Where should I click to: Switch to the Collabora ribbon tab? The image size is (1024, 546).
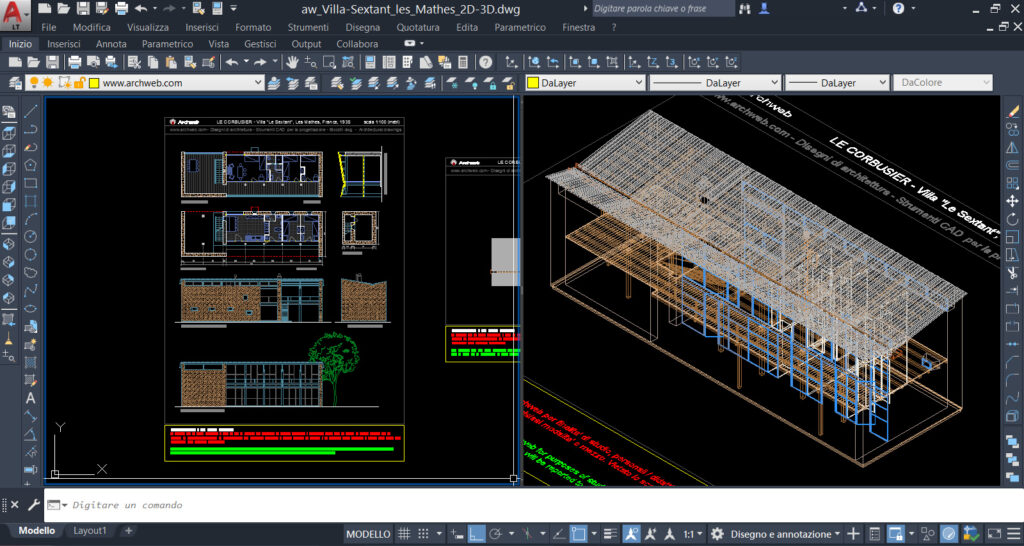357,44
